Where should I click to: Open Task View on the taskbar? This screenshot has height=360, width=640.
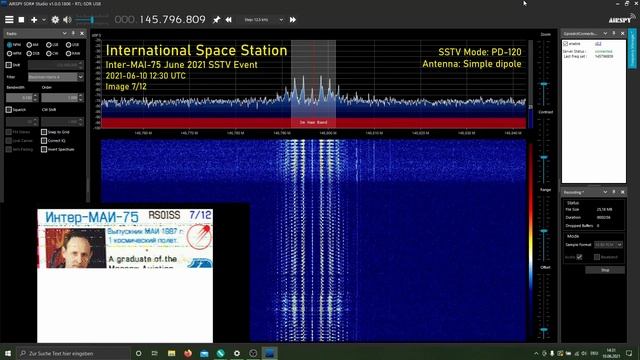click(x=155, y=353)
